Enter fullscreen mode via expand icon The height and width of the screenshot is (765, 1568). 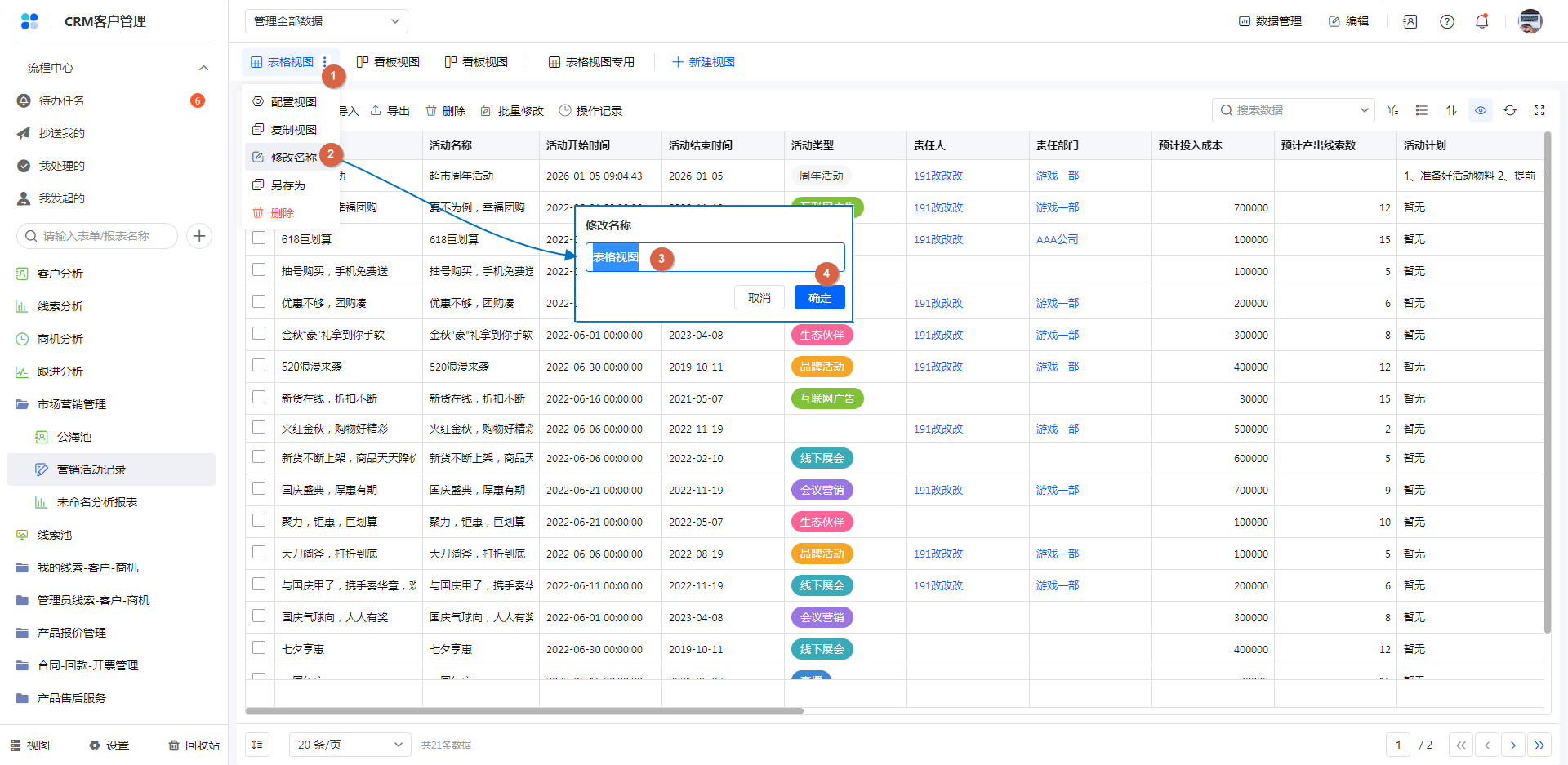point(1539,110)
